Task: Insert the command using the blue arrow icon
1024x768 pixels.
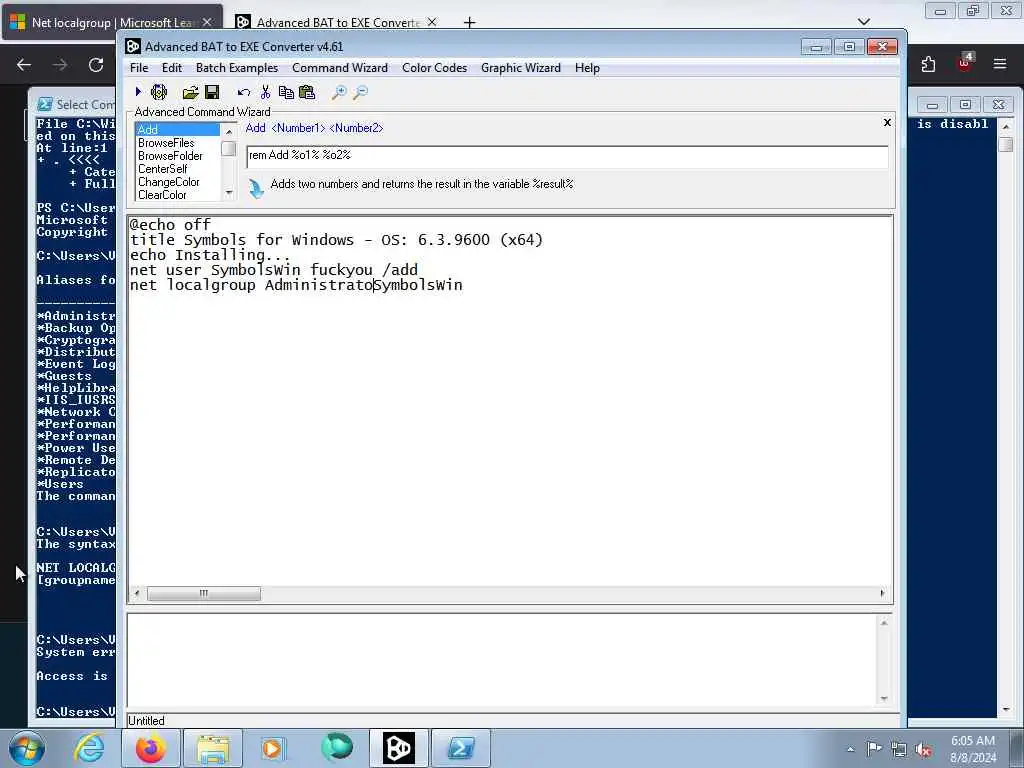Action: [256, 188]
